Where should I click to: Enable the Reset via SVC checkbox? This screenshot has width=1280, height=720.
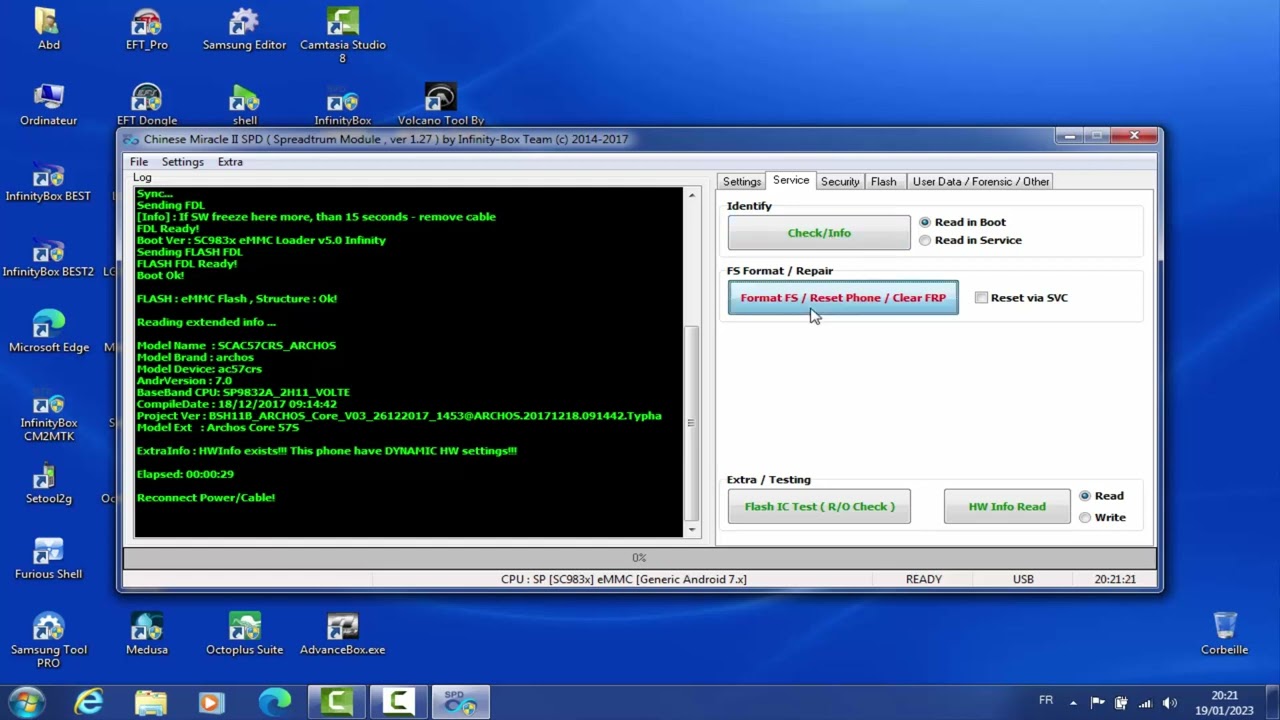point(1021,298)
